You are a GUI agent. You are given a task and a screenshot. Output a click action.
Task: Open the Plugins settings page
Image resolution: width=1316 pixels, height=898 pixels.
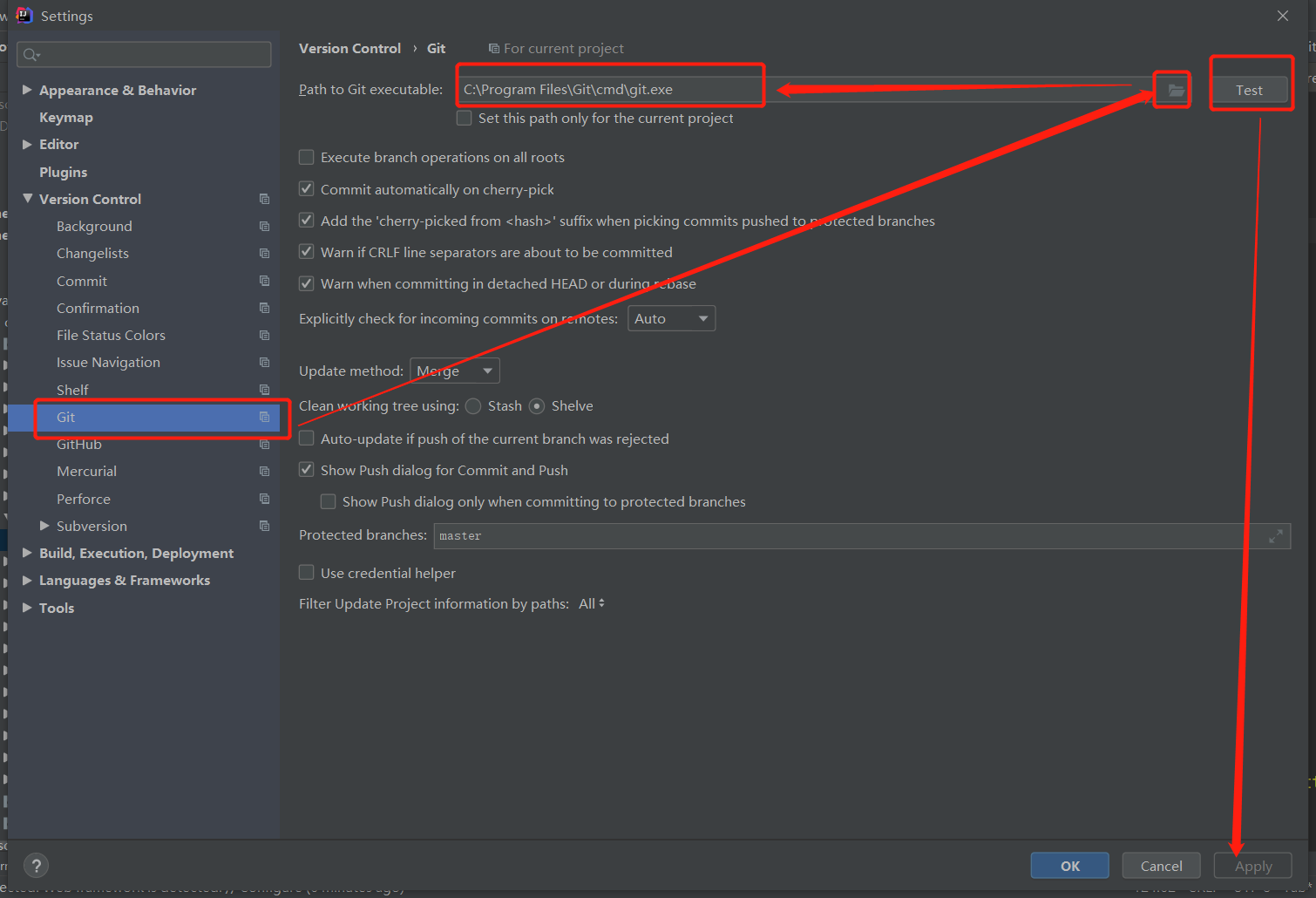[x=64, y=172]
